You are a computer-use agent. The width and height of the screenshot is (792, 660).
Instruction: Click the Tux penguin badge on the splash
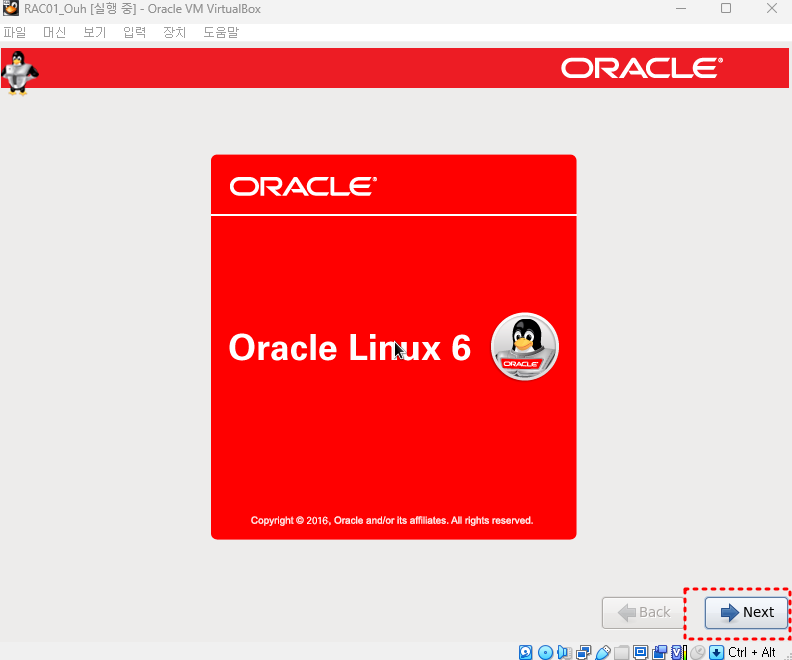pos(525,346)
